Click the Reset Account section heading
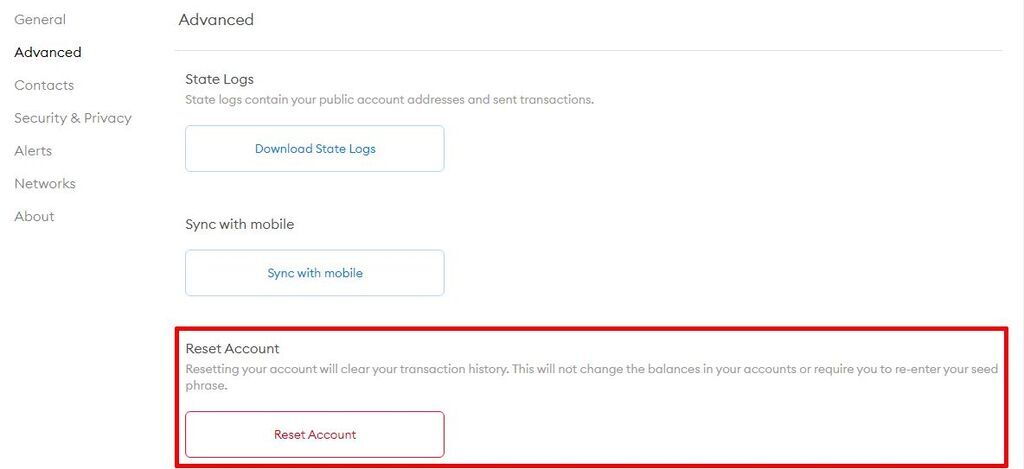The width and height of the screenshot is (1024, 469). pos(232,349)
